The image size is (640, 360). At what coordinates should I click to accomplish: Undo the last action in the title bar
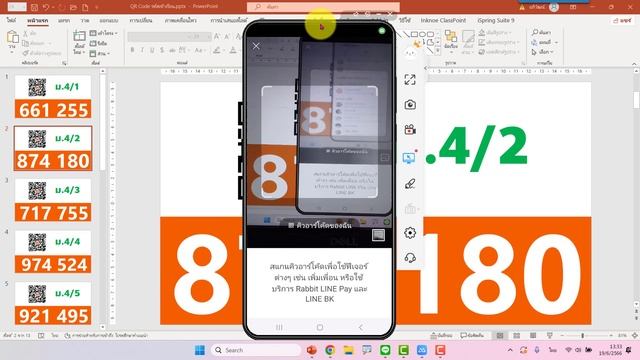click(x=46, y=7)
